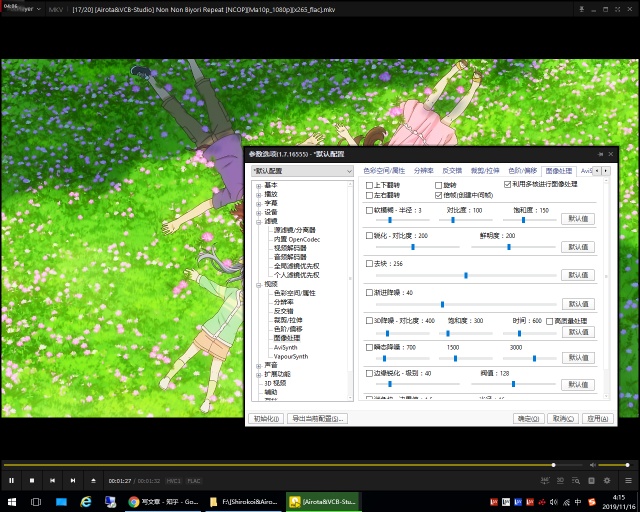This screenshot has width=640, height=512.
Task: Open Task View on the taskbar
Action: coord(36,502)
